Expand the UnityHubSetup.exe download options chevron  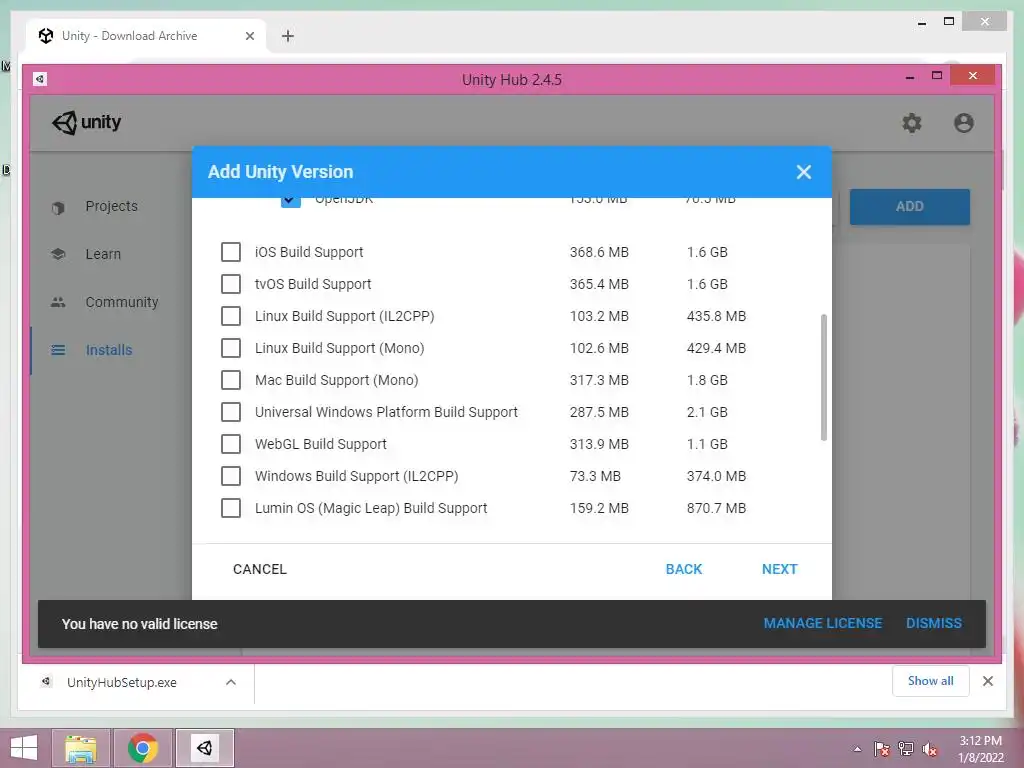pyautogui.click(x=231, y=682)
